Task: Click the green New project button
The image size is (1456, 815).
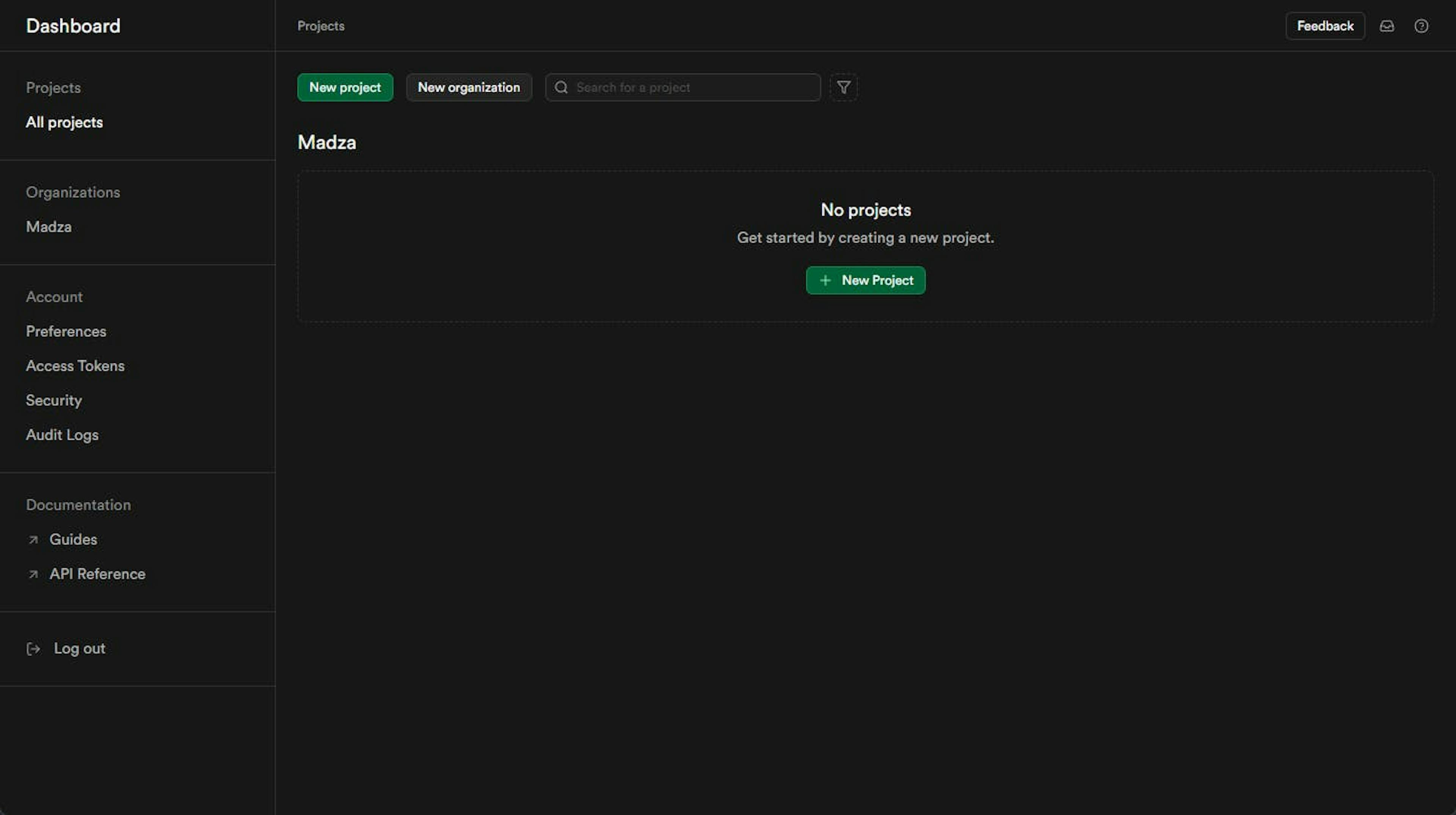Action: point(345,88)
